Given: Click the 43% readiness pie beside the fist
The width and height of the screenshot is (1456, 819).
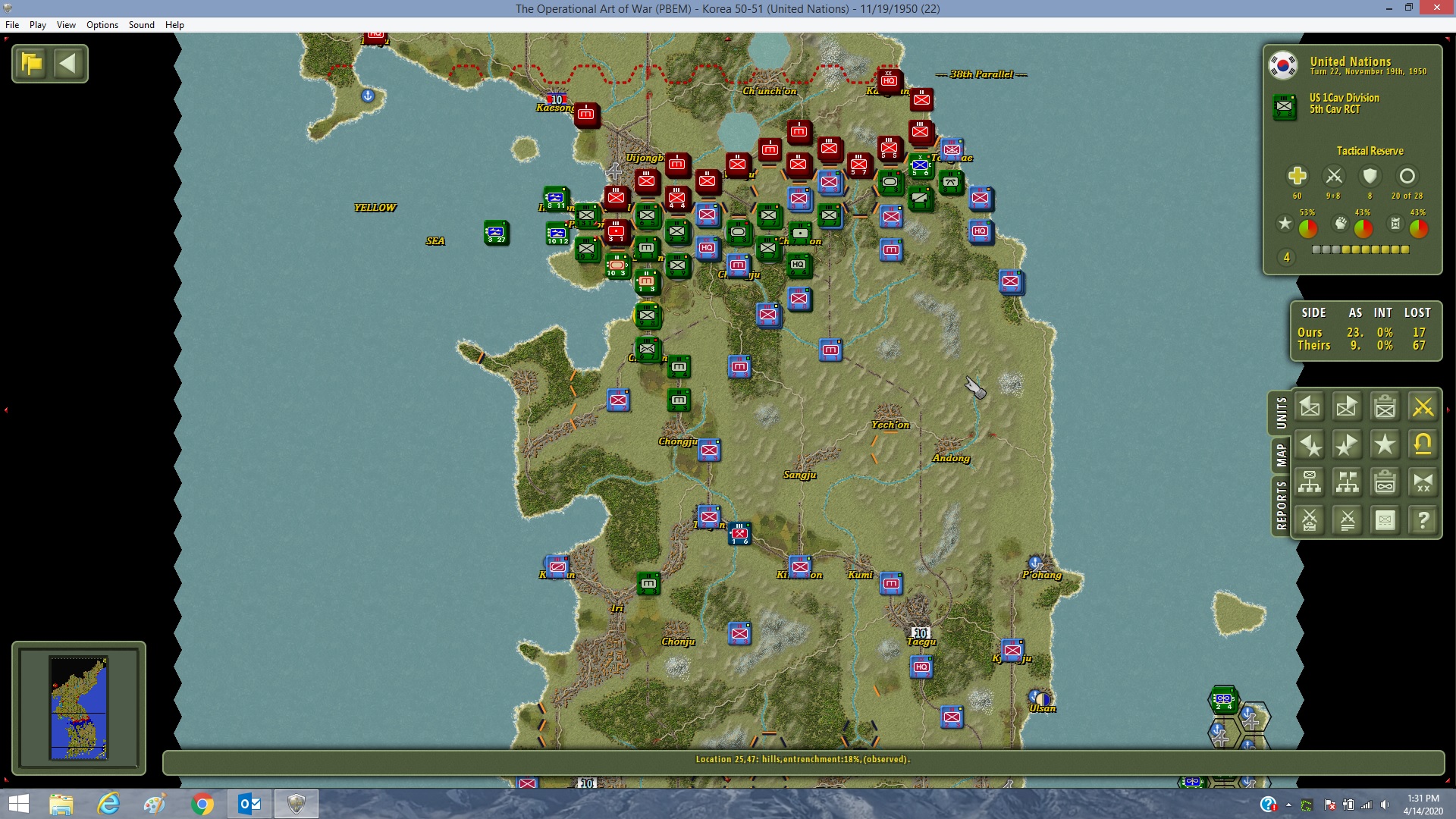Looking at the screenshot, I should point(1363,227).
